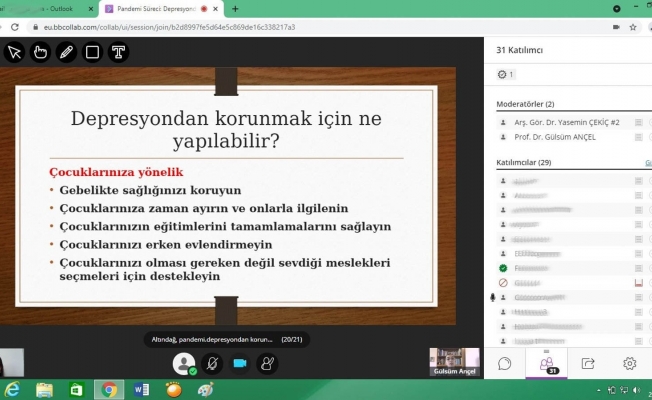Select the arrow pointer tool
The height and width of the screenshot is (400, 652).
[14, 52]
